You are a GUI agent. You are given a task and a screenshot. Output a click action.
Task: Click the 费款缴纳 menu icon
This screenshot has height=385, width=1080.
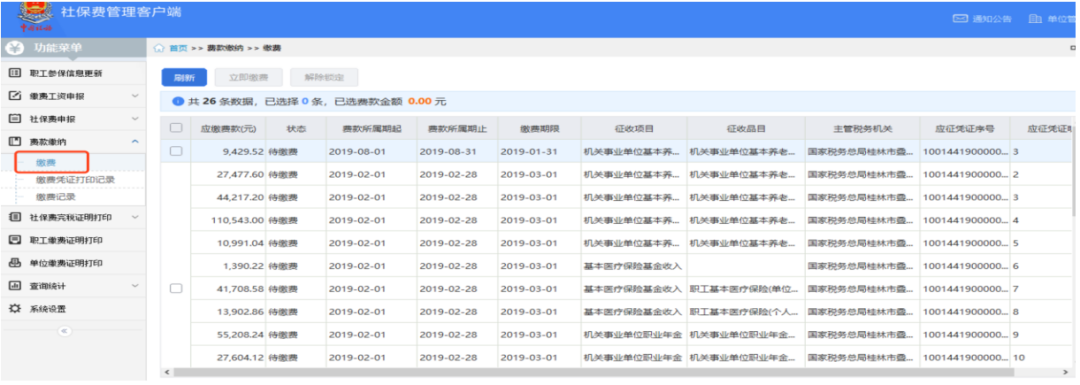pyautogui.click(x=14, y=141)
